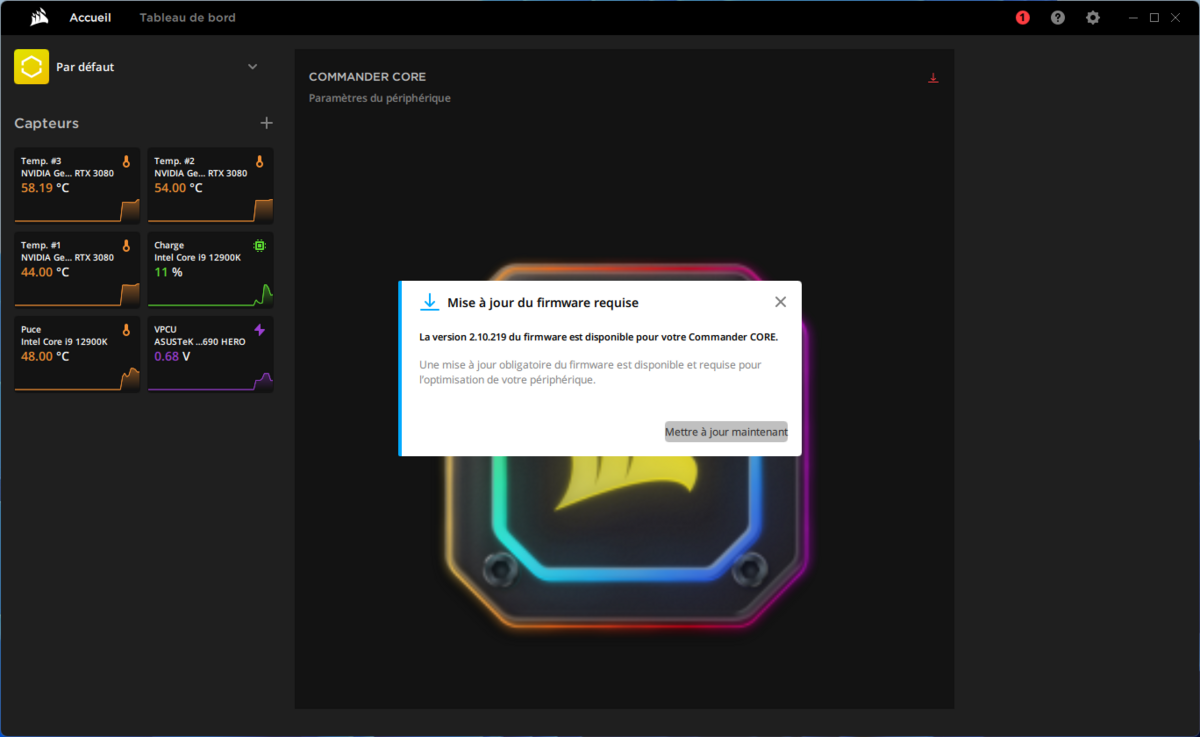Image resolution: width=1200 pixels, height=737 pixels.
Task: Click the 58.19 °C temperature value
Action: tap(45, 187)
